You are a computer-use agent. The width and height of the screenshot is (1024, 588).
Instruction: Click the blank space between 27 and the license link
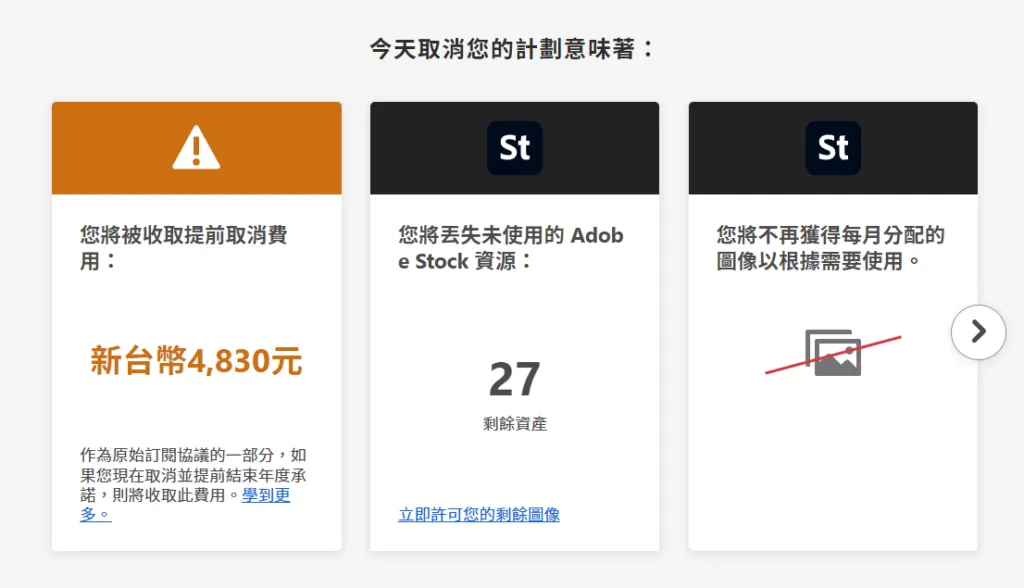[x=514, y=470]
